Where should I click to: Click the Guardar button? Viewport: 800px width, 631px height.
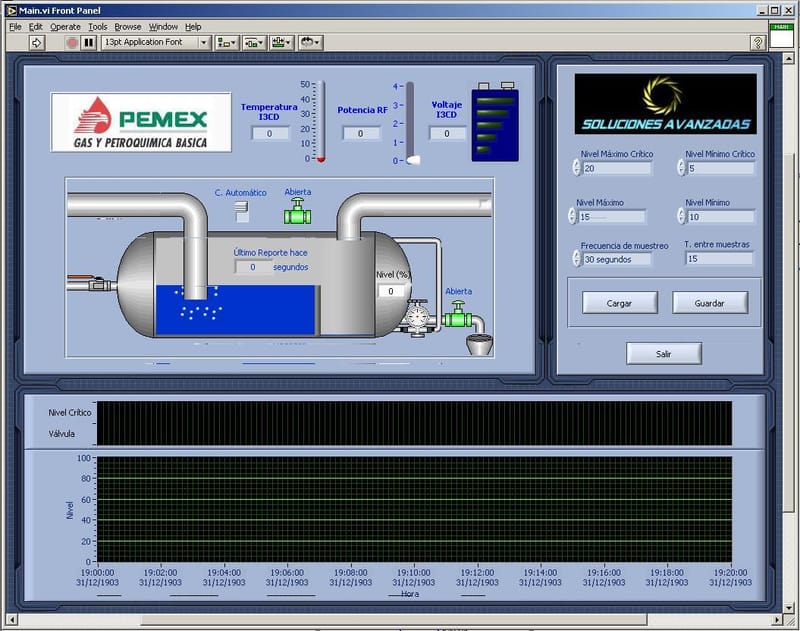tap(710, 303)
